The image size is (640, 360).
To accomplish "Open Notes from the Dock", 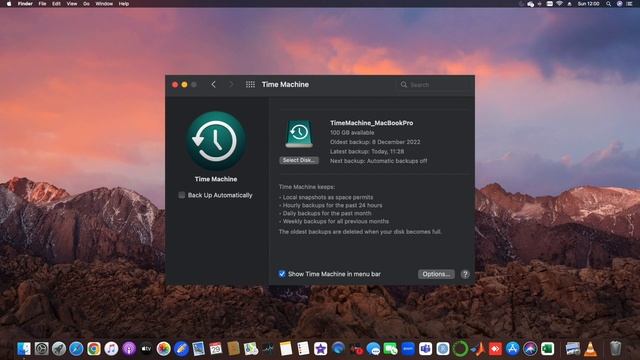I will 286,349.
